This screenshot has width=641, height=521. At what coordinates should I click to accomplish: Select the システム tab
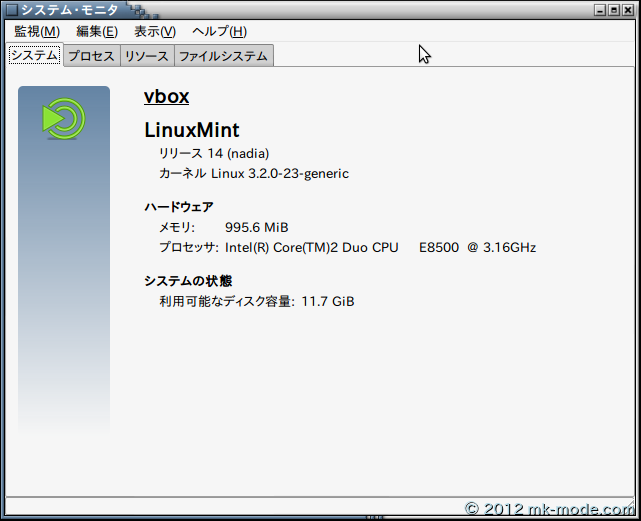coord(34,56)
